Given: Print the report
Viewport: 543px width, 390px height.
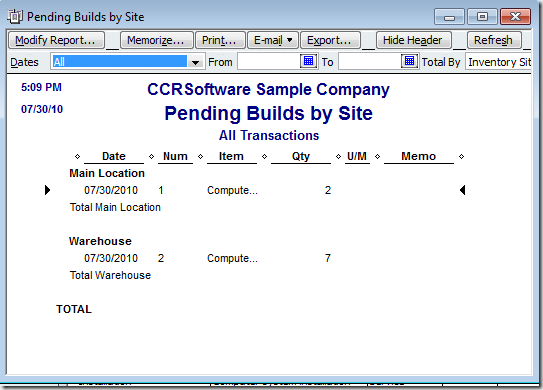Looking at the screenshot, I should [220, 40].
